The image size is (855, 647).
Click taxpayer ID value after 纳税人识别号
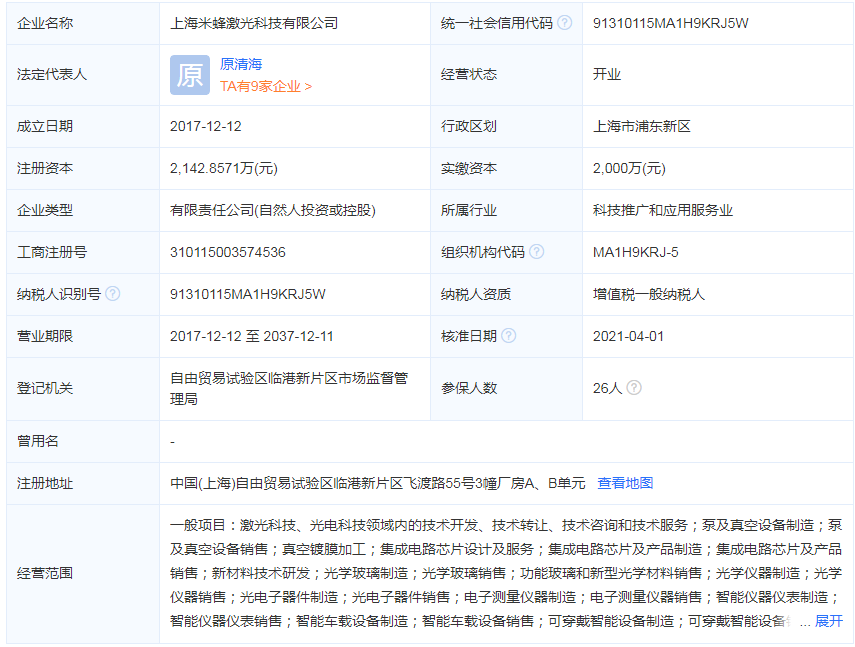248,294
